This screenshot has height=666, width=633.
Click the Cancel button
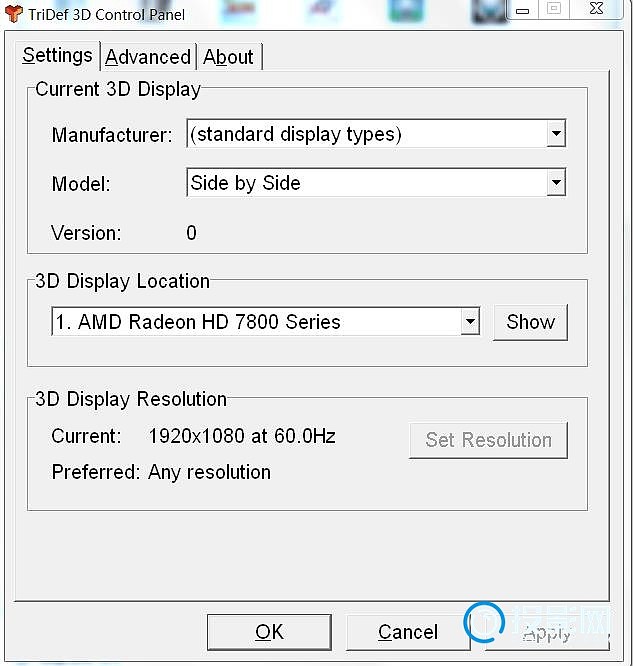(x=408, y=632)
